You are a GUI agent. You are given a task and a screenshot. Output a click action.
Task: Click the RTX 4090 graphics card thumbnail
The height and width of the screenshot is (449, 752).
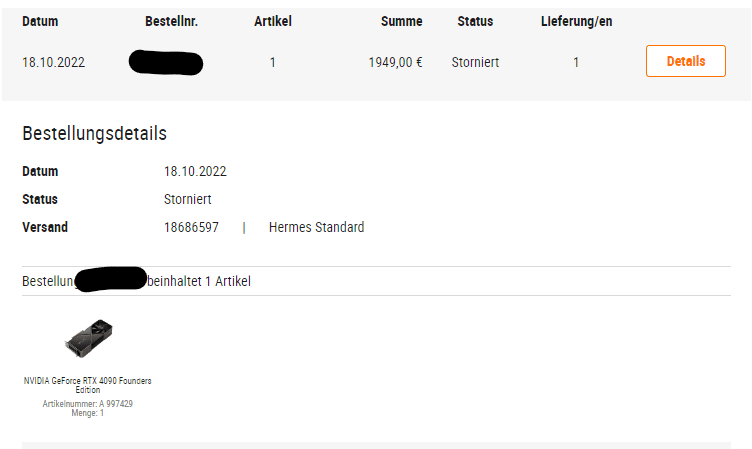pos(88,338)
